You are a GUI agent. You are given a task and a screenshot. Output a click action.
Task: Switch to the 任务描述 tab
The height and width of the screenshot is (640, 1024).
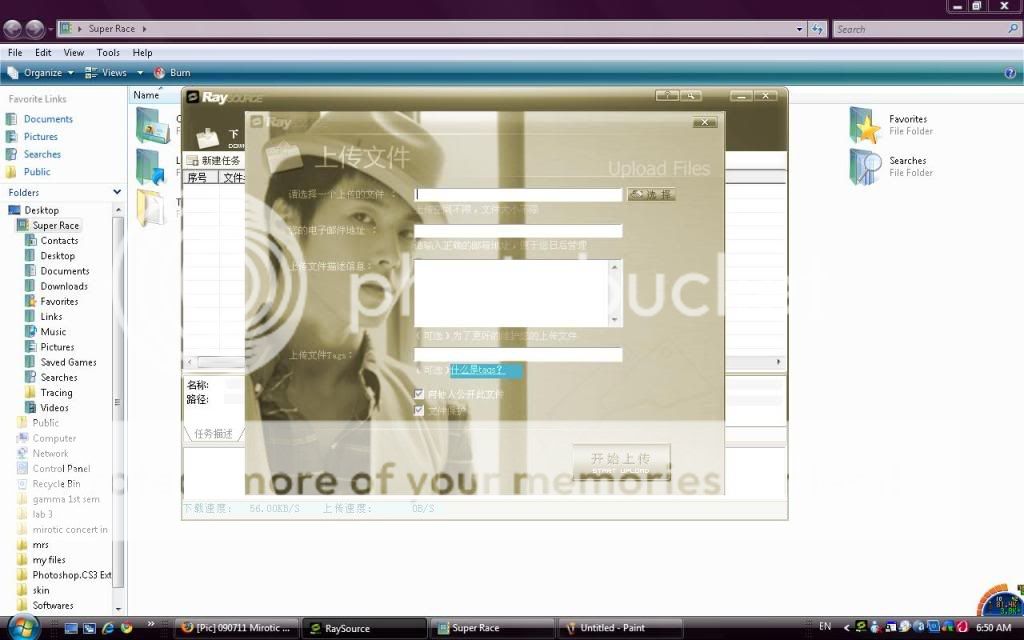[212, 434]
